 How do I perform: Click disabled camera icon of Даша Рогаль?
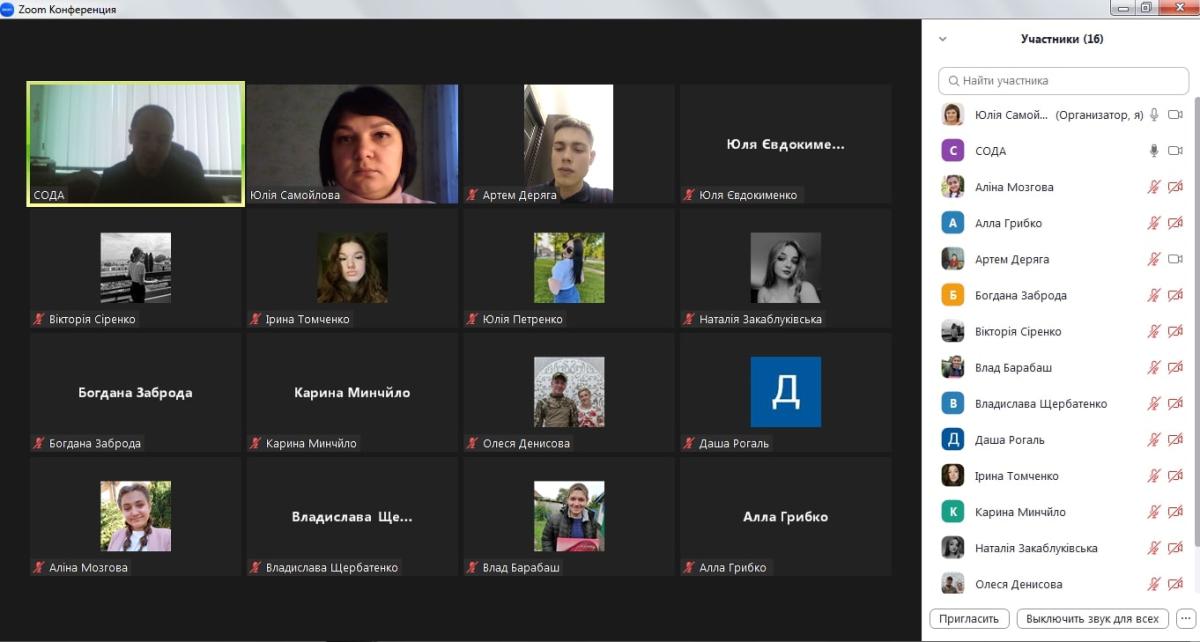tap(1175, 439)
